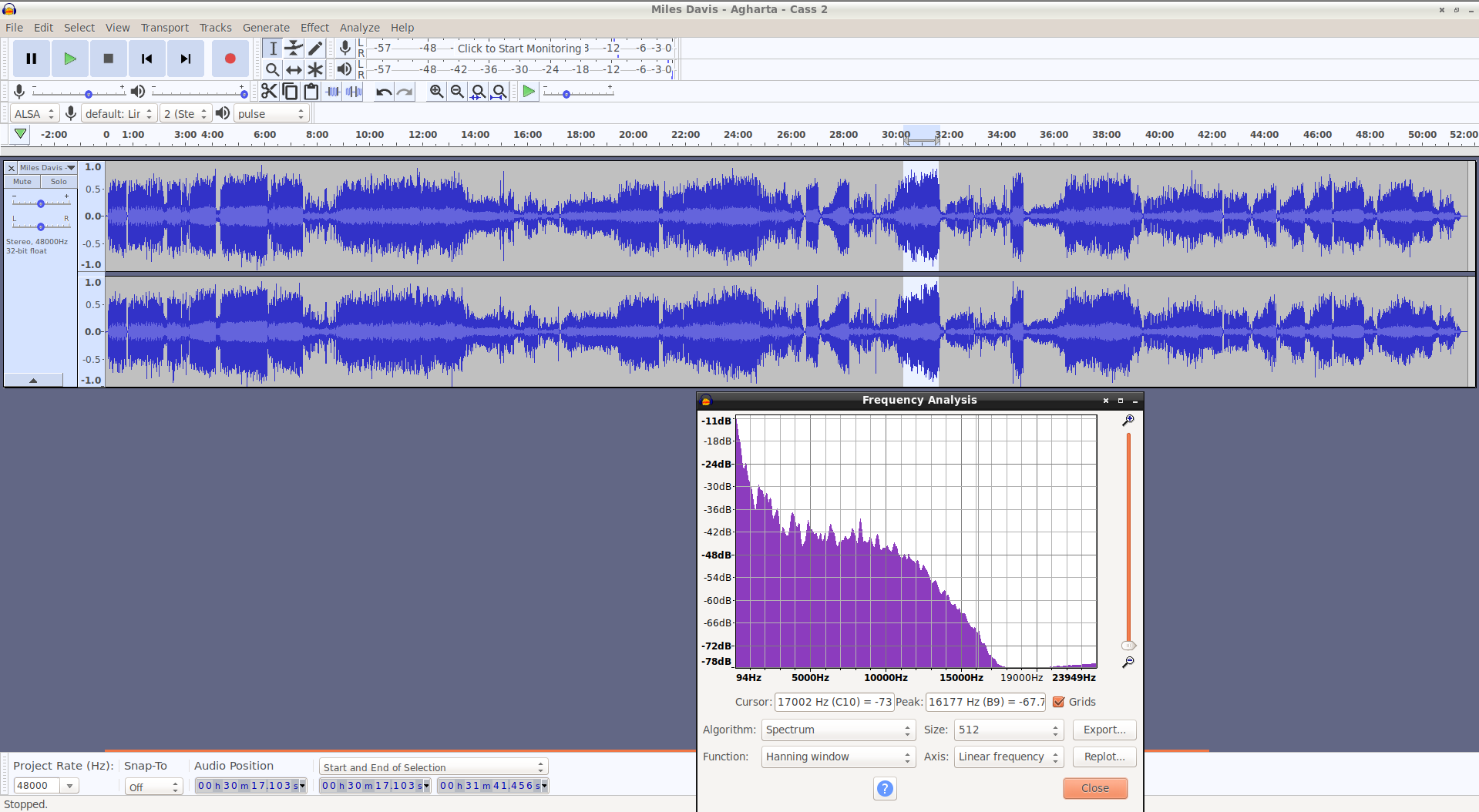Select the Multi-Tool (asterisk) mode
The width and height of the screenshot is (1479, 812).
coord(315,70)
